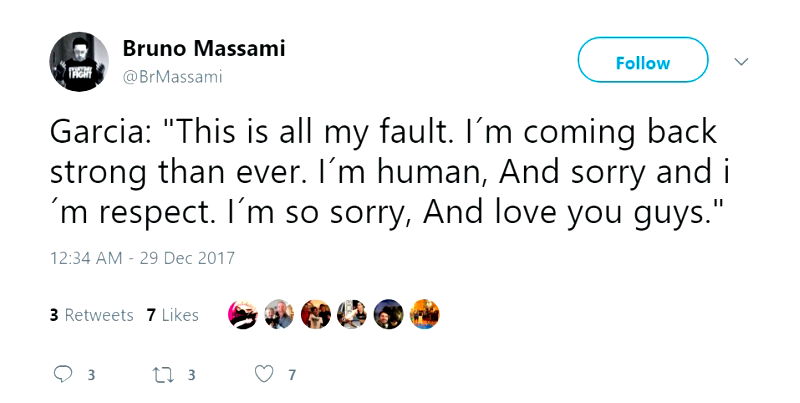Image resolution: width=800 pixels, height=403 pixels.
Task: Click the fifth liker avatar with dark blue background
Action: click(388, 315)
